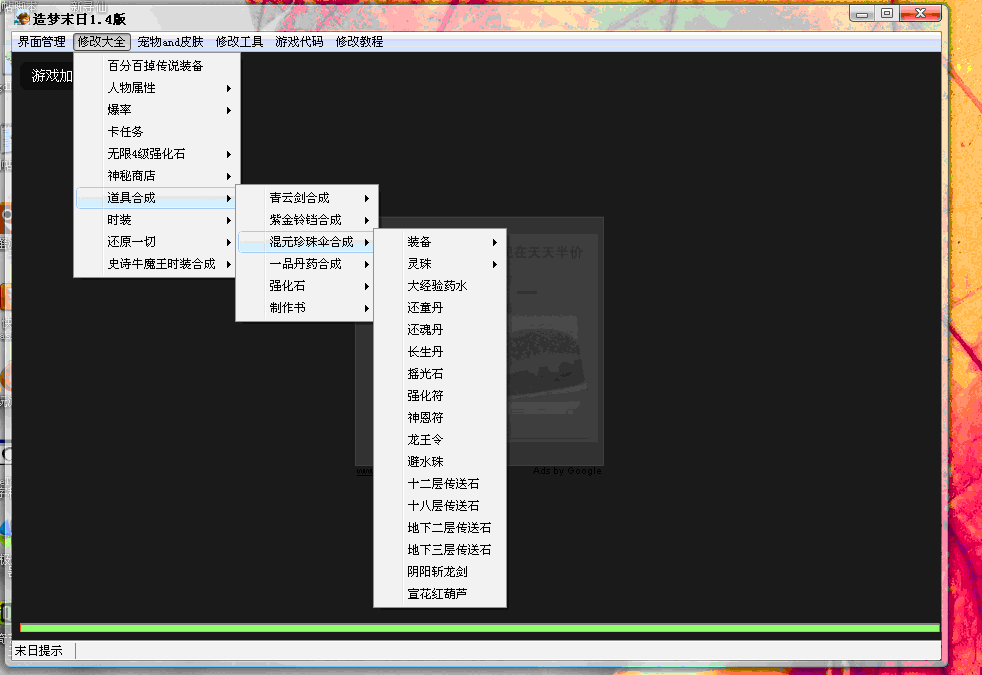
Task: Choose 阴阳斩龙剑 from the submenu
Action: pos(437,572)
